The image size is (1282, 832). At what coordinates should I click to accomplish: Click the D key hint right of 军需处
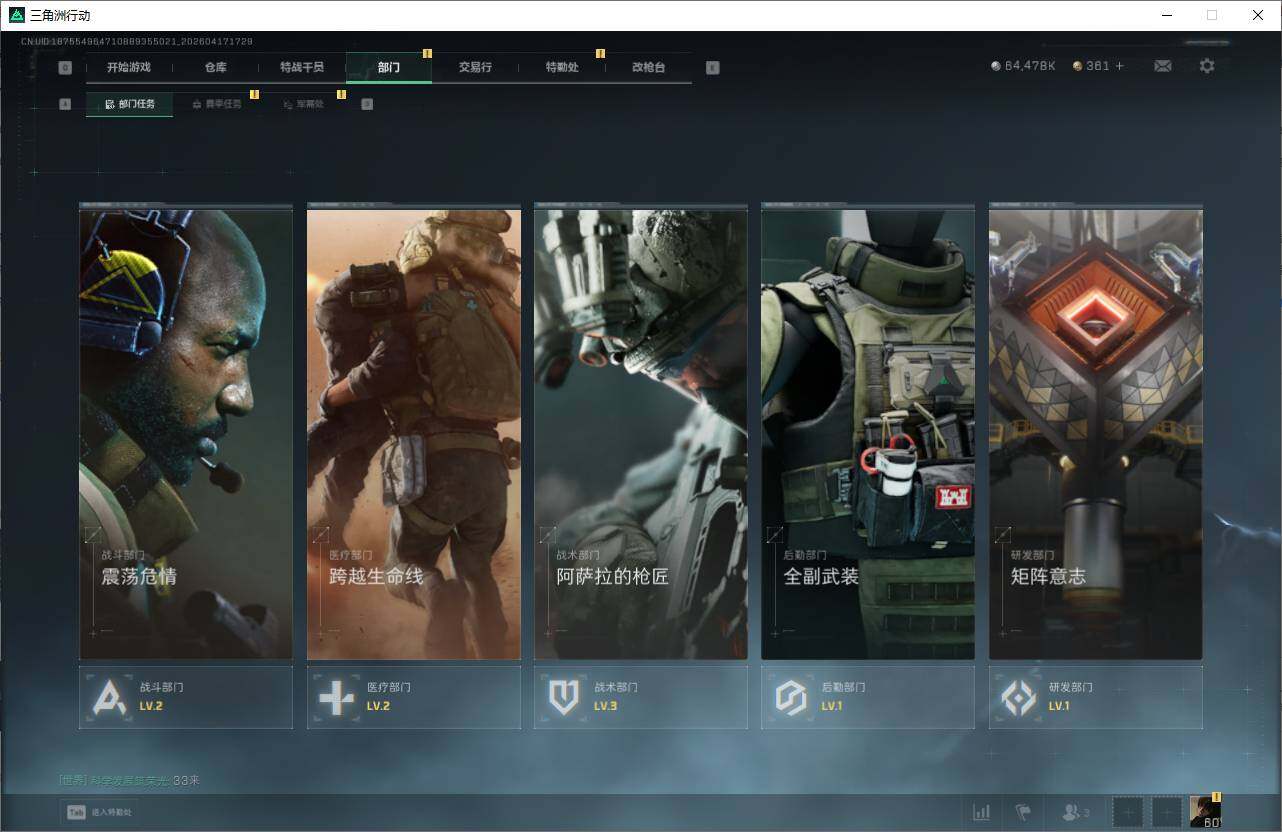(x=367, y=104)
